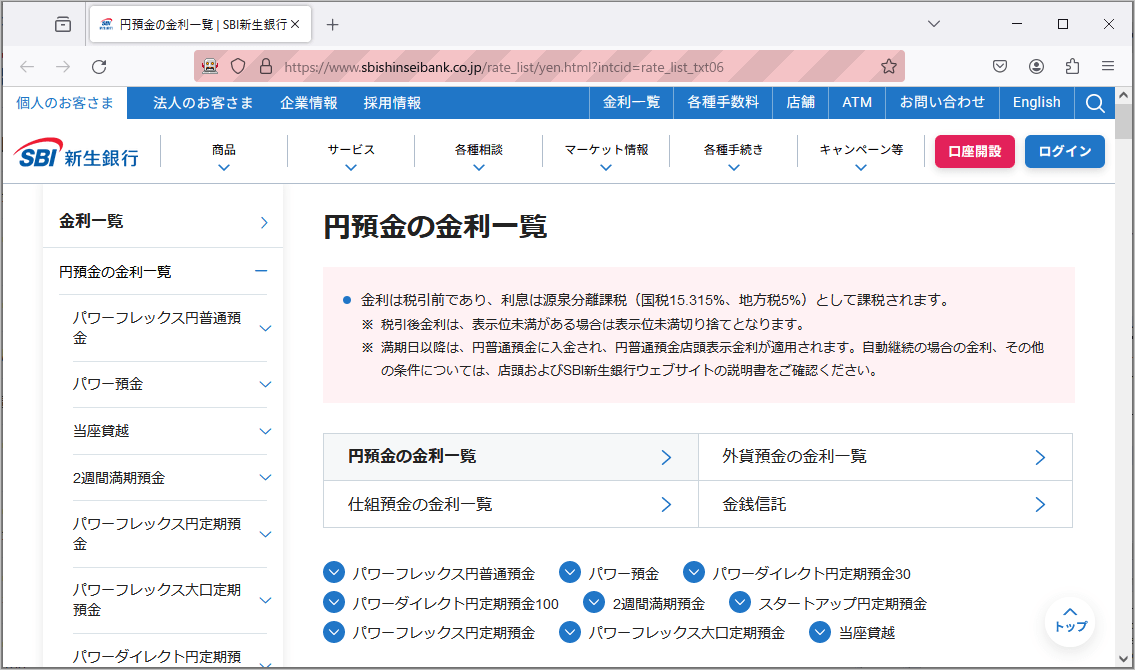1135x670 pixels.
Task: Select English language menu item
Action: (1036, 103)
